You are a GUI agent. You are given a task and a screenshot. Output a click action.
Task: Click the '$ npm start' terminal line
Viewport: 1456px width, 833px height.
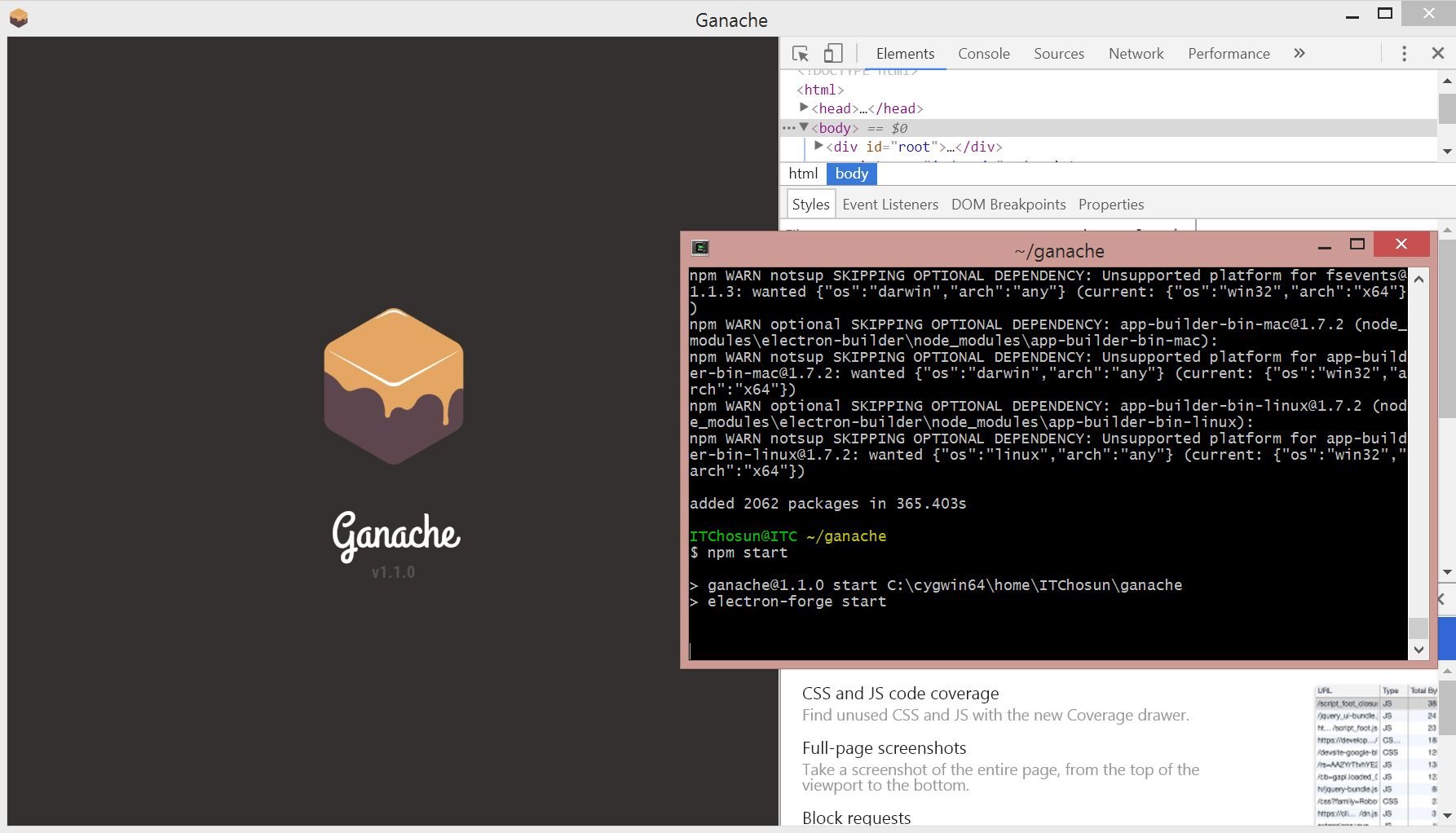tap(739, 553)
